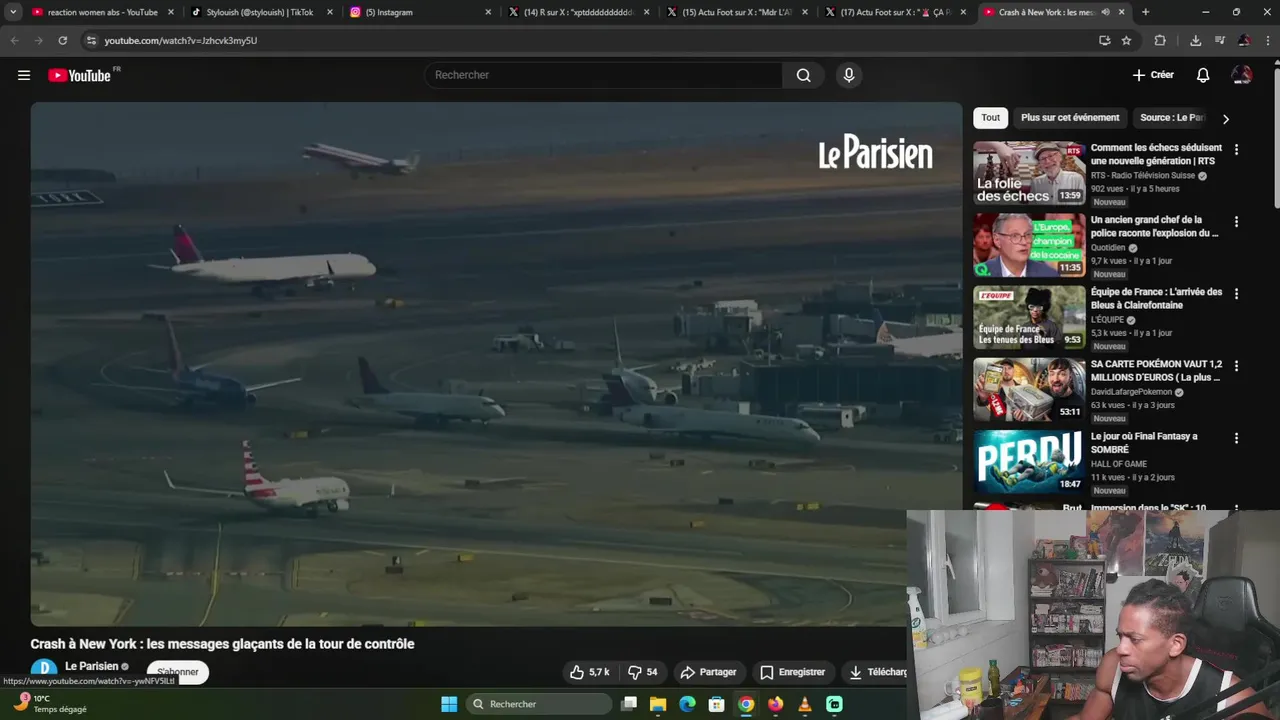Image resolution: width=1280 pixels, height=720 pixels.
Task: Open the Windows Start menu
Action: (x=449, y=704)
